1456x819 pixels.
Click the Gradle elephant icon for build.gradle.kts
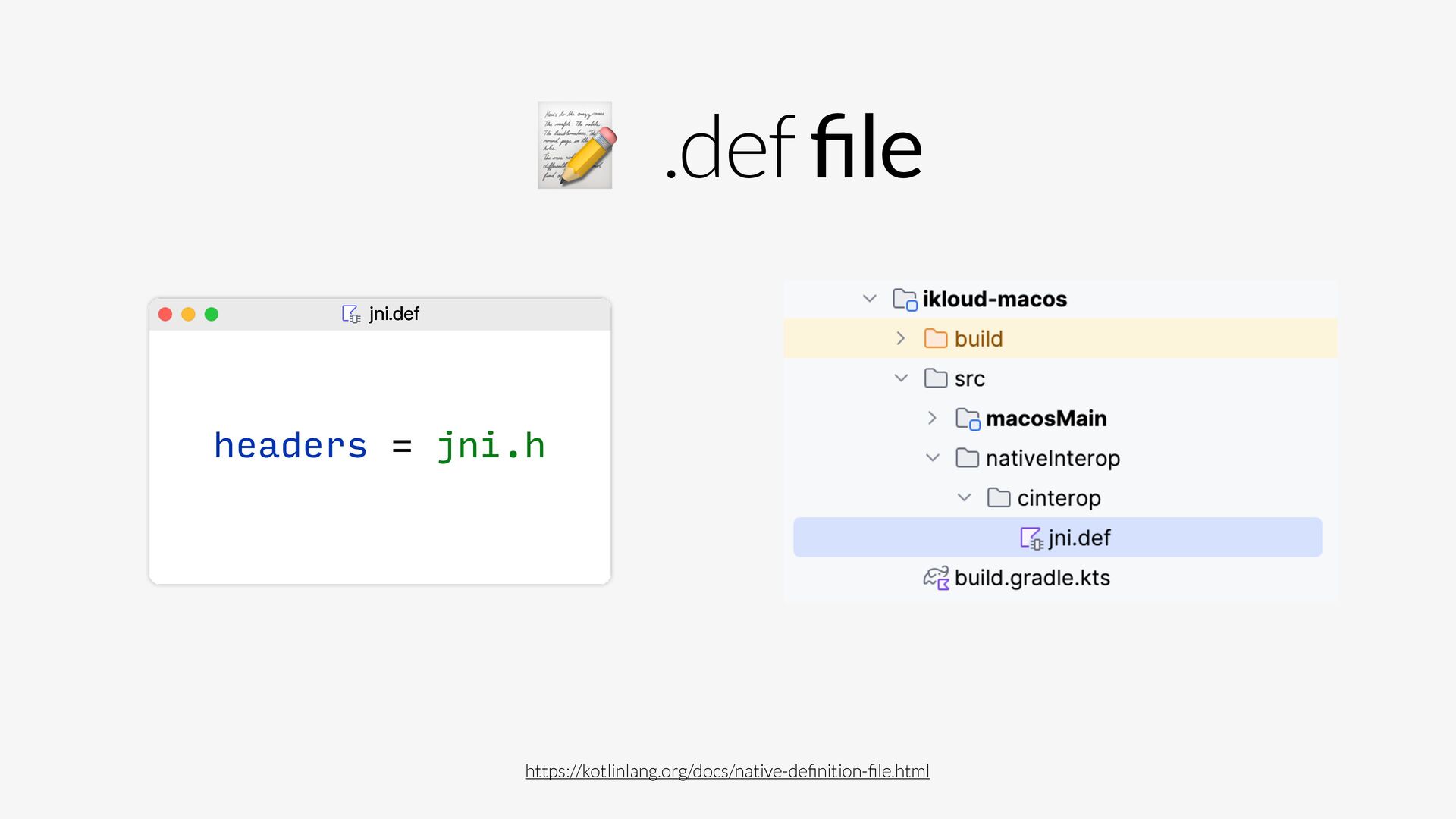tap(936, 578)
